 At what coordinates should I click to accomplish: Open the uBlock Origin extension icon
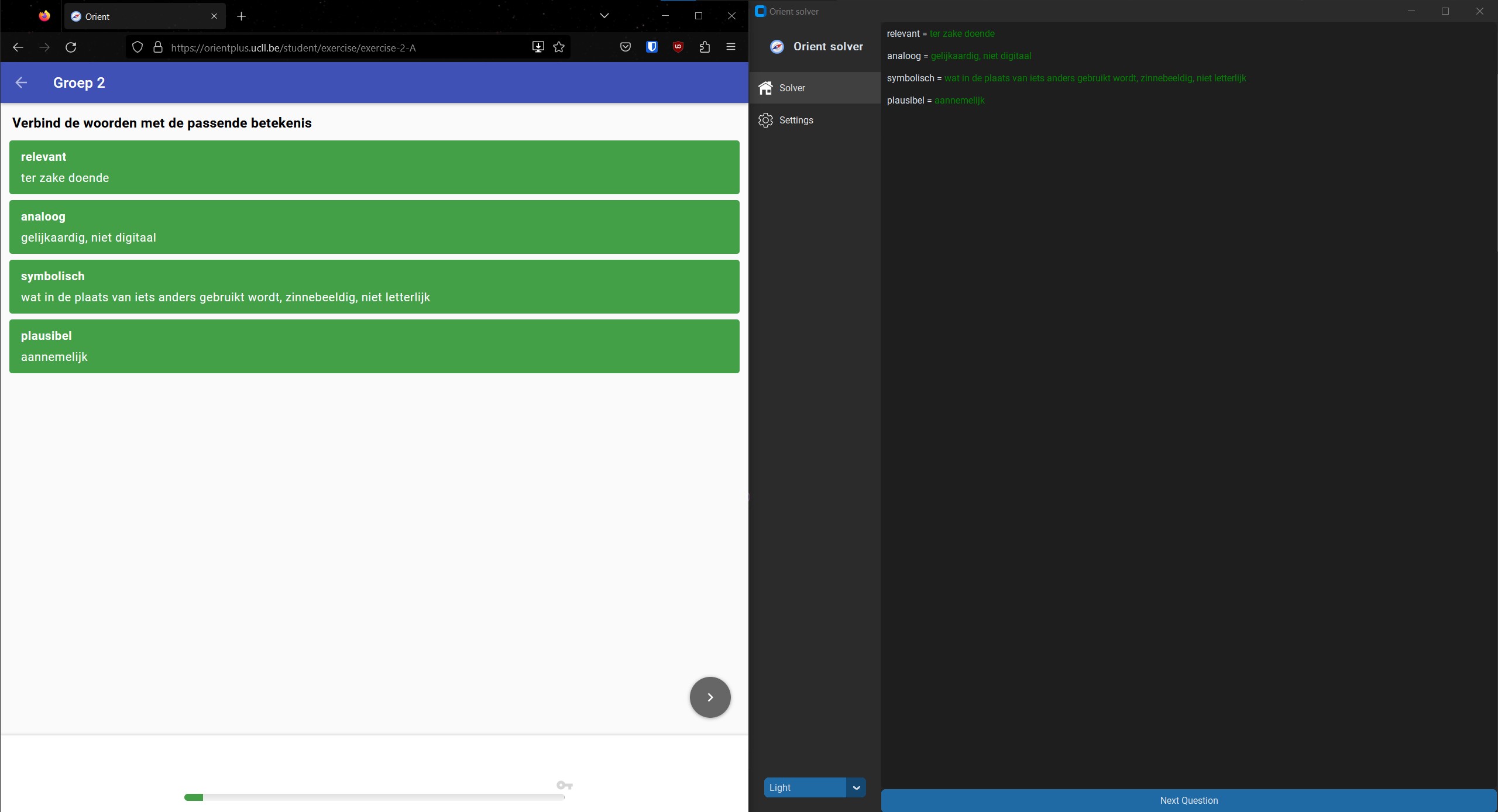coord(678,47)
